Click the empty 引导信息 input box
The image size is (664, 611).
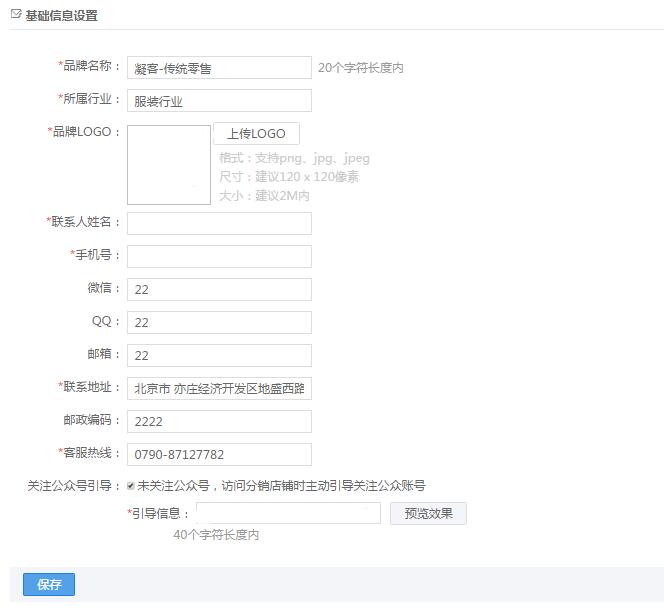pyautogui.click(x=288, y=513)
